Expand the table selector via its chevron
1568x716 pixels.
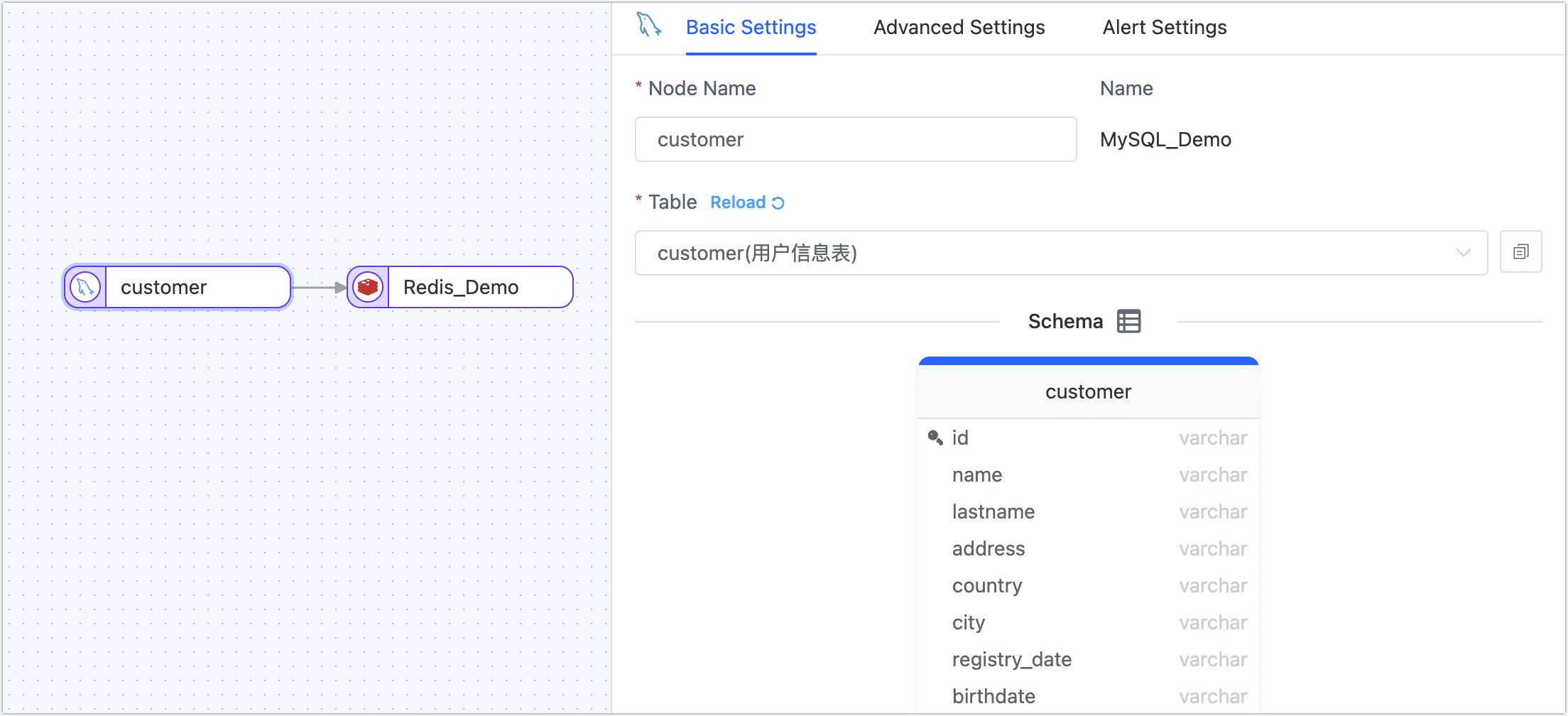1464,252
